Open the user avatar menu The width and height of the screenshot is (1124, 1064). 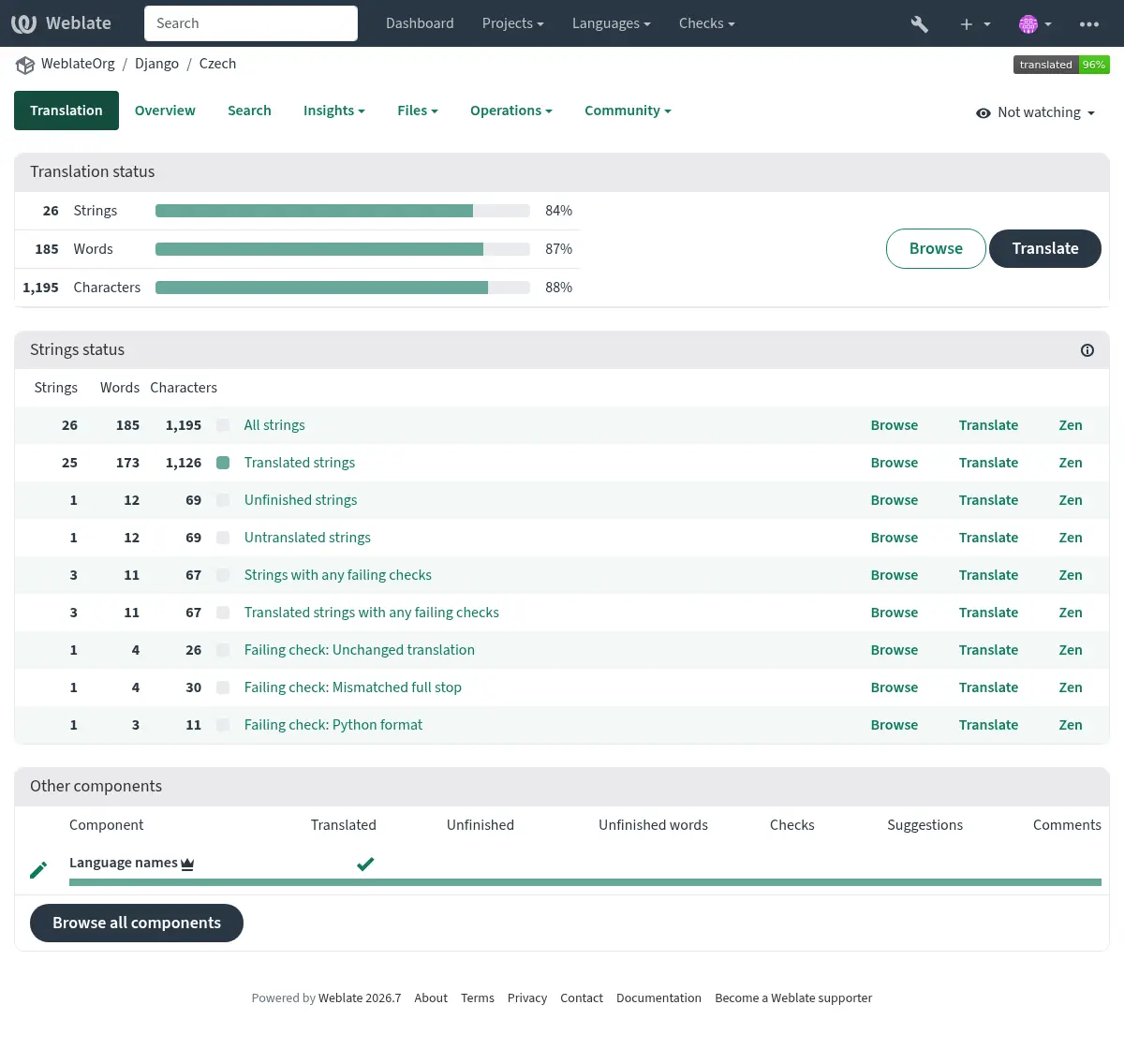click(1035, 24)
